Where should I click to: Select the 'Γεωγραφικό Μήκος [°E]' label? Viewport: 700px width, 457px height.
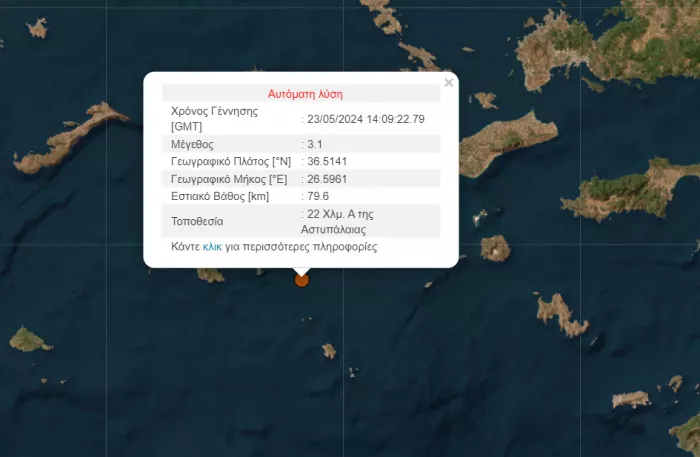(x=229, y=179)
